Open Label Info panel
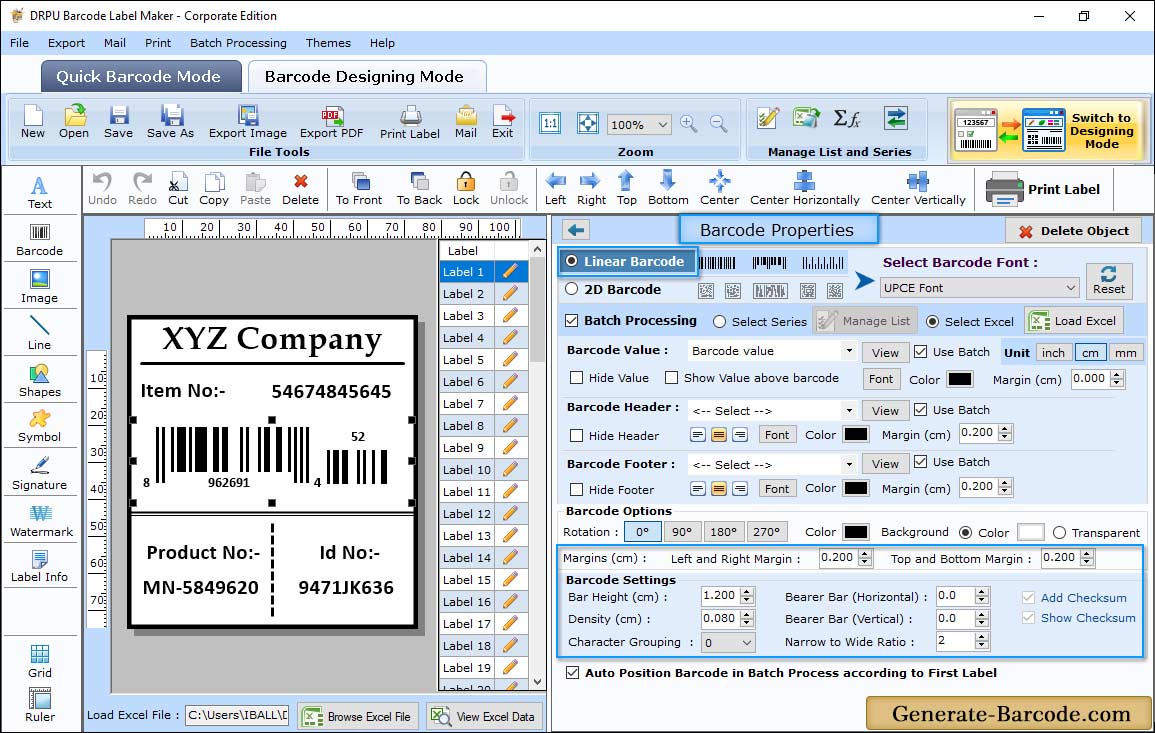 click(40, 567)
